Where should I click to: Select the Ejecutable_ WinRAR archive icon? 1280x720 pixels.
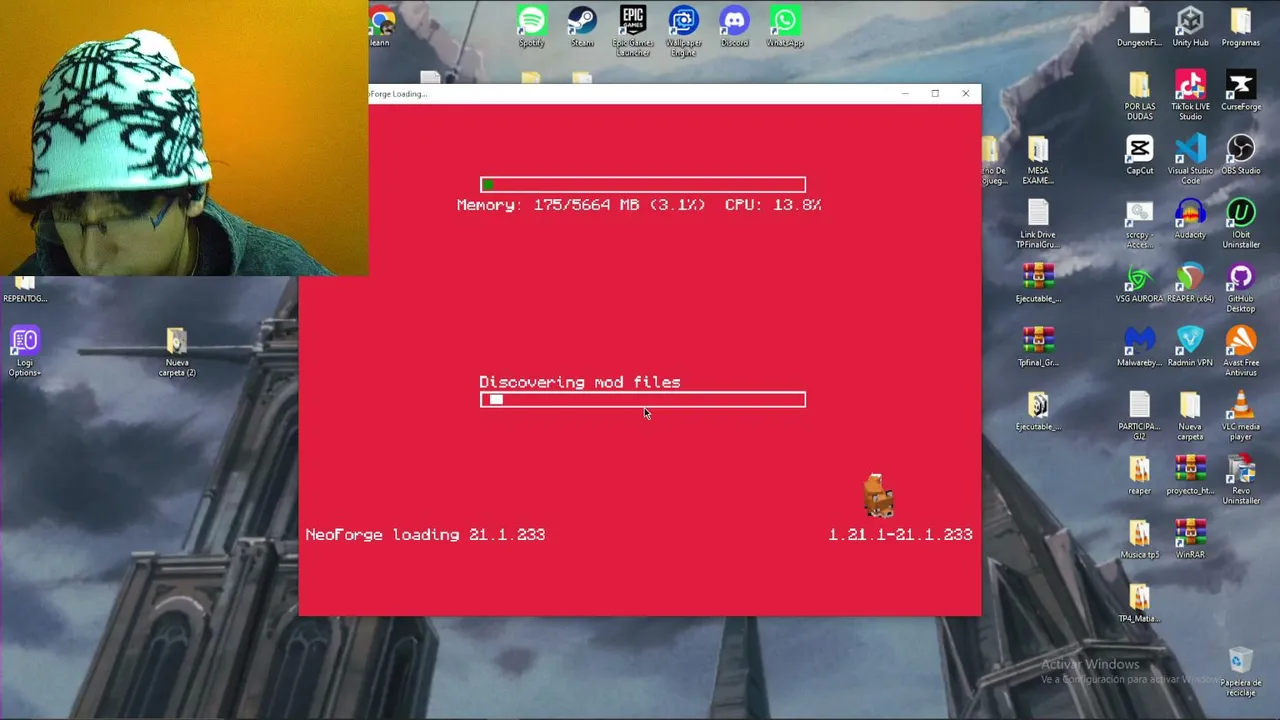[1038, 277]
